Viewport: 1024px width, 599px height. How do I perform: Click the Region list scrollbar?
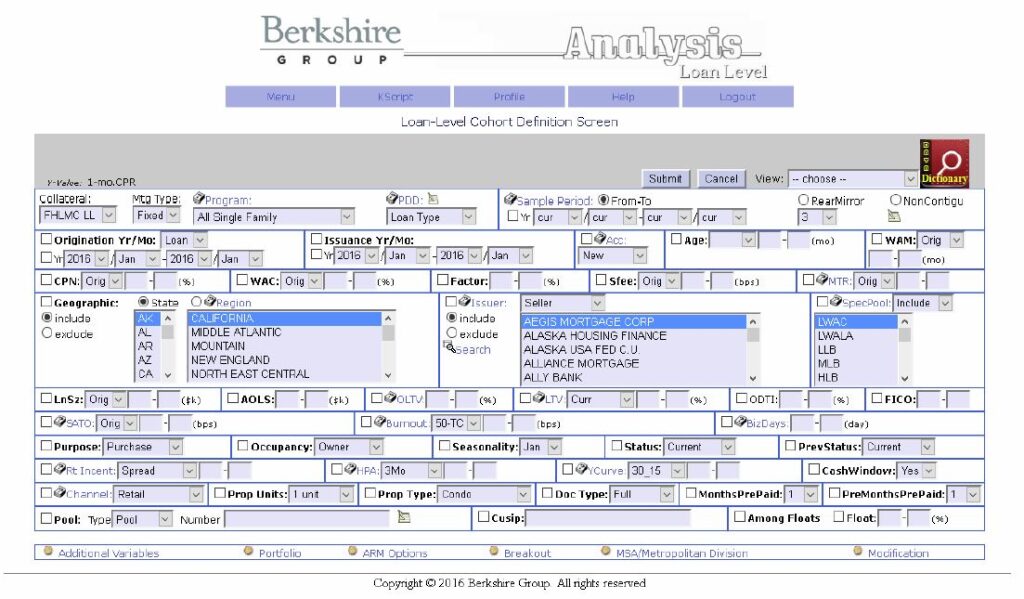(389, 346)
